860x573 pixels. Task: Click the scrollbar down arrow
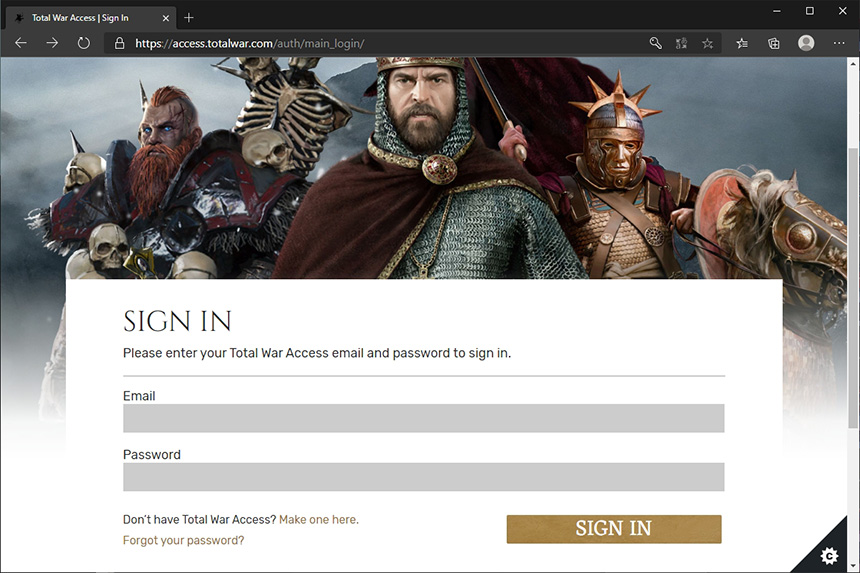click(853, 565)
